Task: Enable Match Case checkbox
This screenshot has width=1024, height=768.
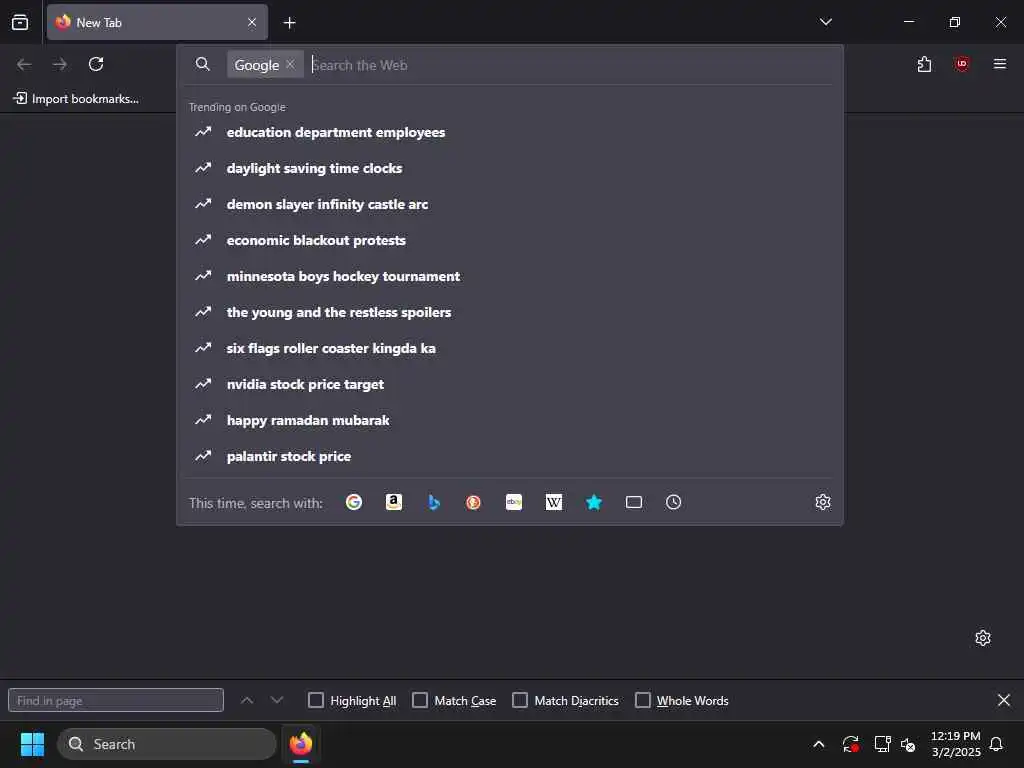Action: [x=420, y=700]
